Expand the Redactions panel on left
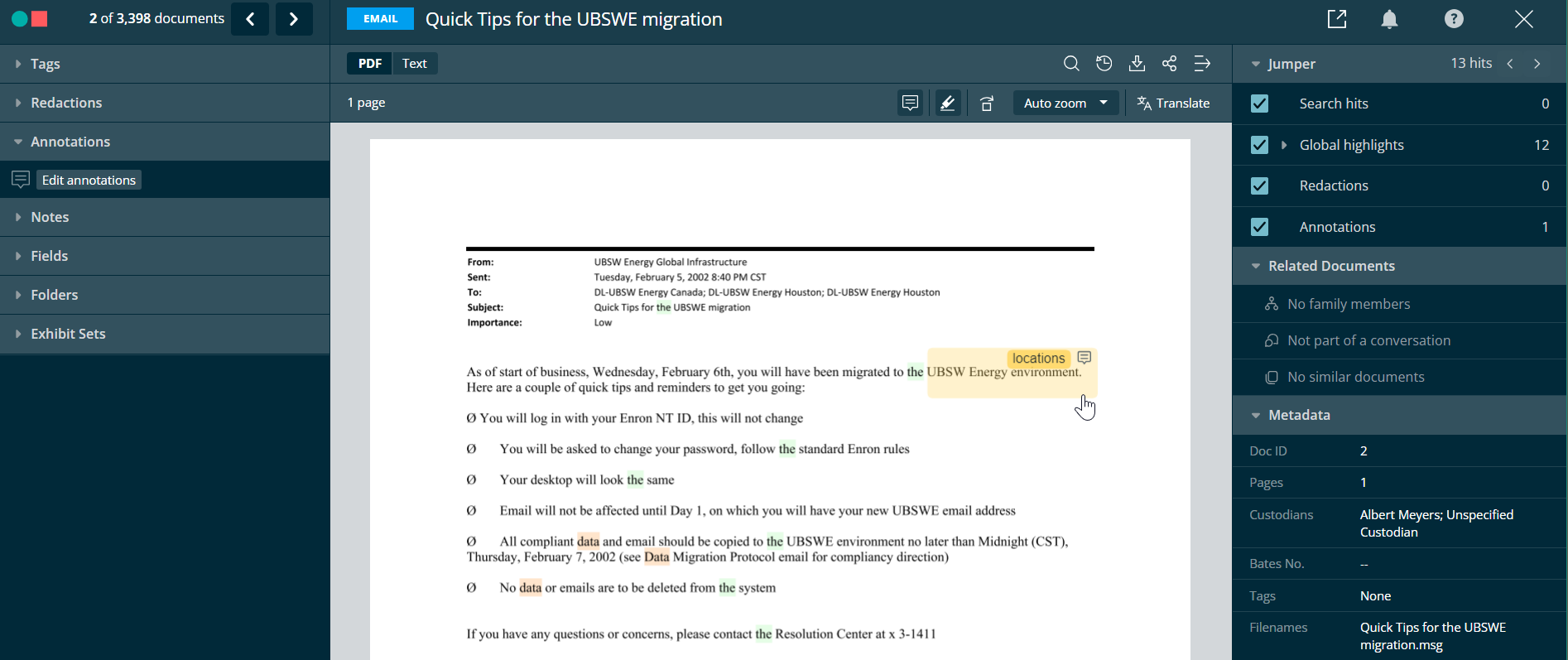Viewport: 1568px width, 660px height. [x=165, y=103]
